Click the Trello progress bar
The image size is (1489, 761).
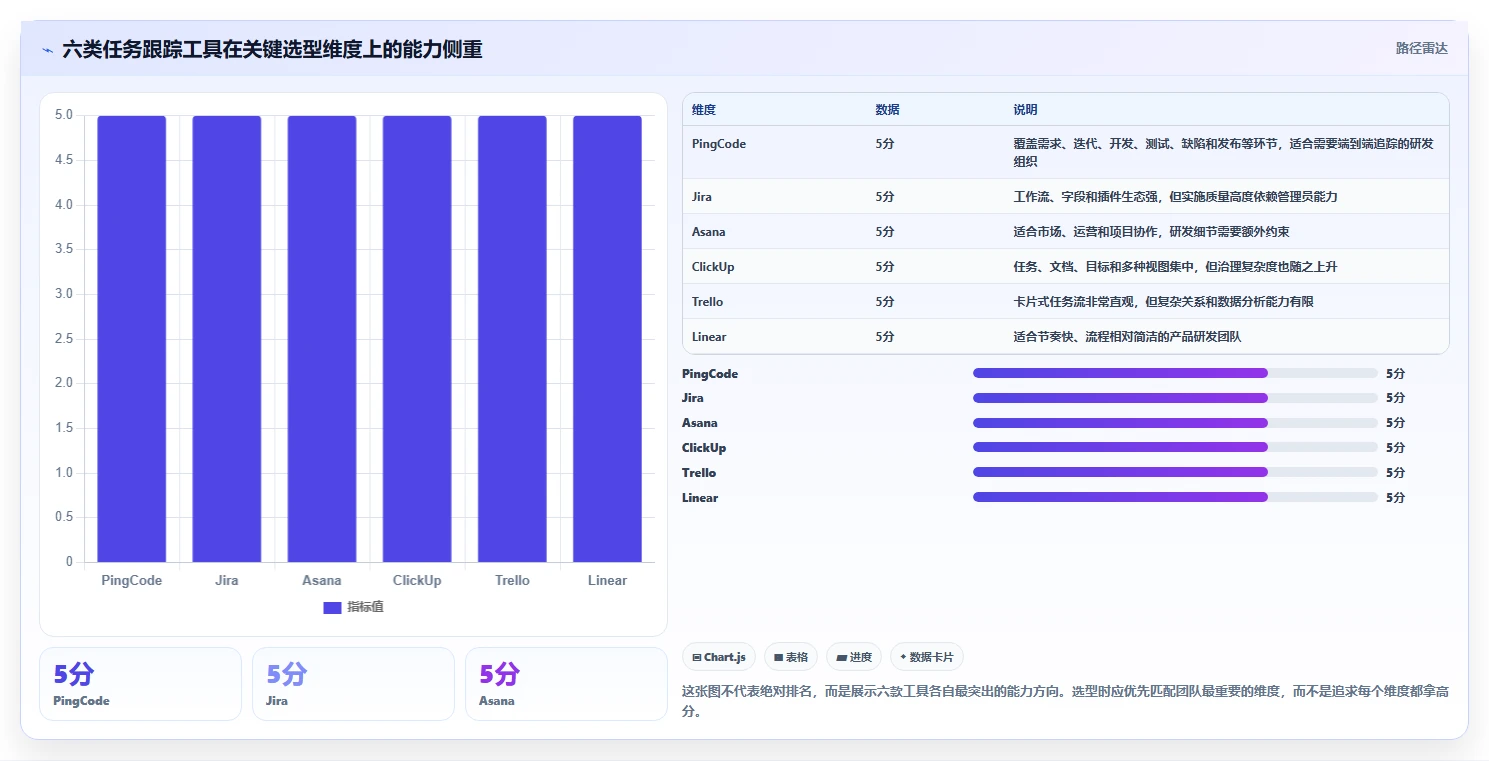coord(1175,472)
